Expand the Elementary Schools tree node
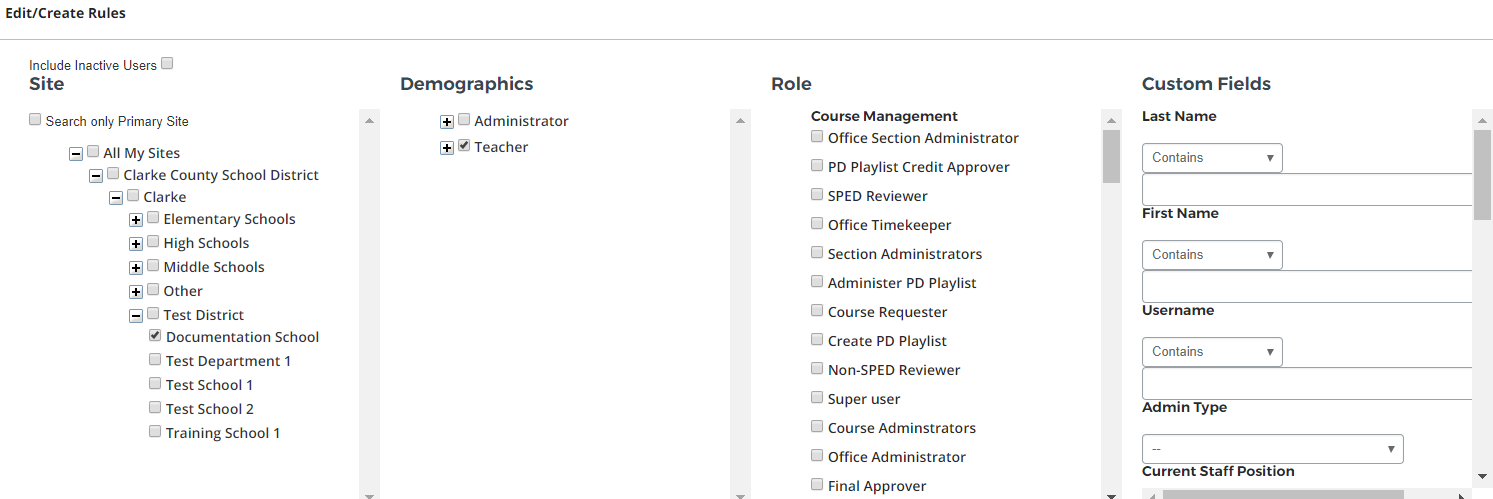The height and width of the screenshot is (499, 1493). pyautogui.click(x=136, y=219)
